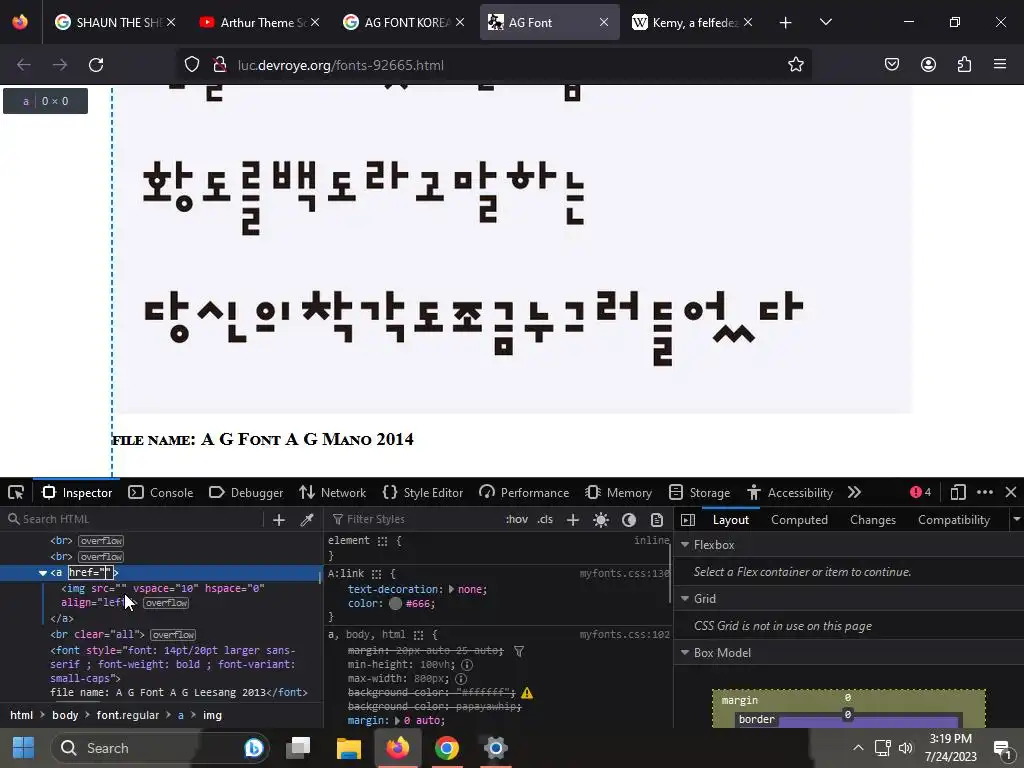Bookmark this page with the star
Screen dimensions: 1024x768
click(795, 65)
